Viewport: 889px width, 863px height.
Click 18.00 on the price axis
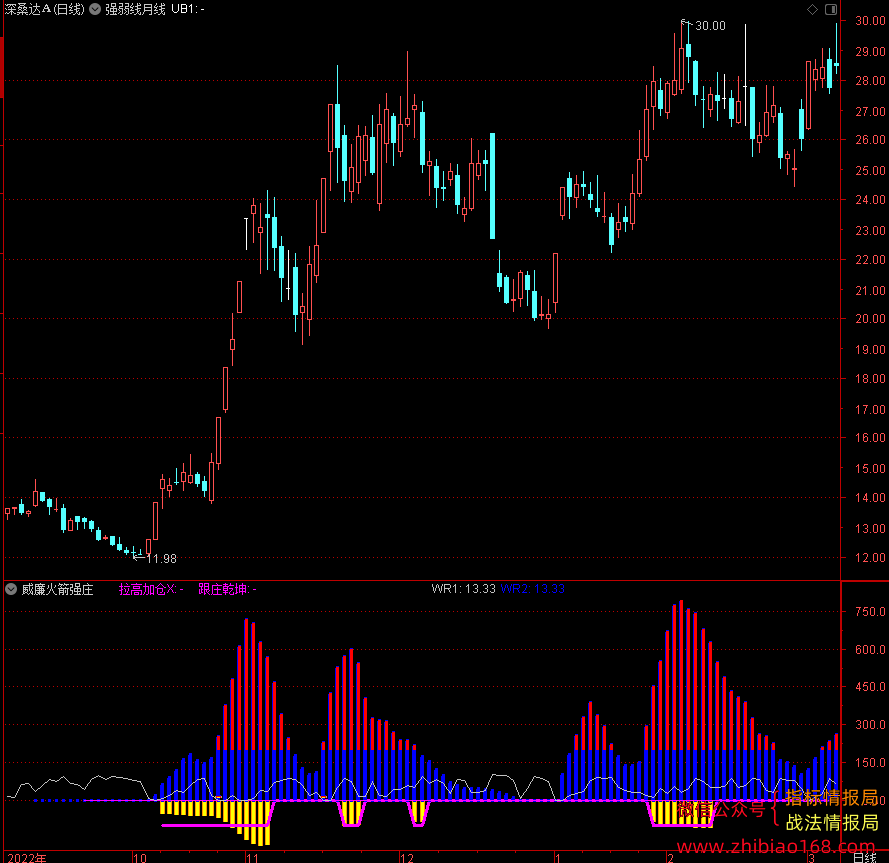coord(870,378)
